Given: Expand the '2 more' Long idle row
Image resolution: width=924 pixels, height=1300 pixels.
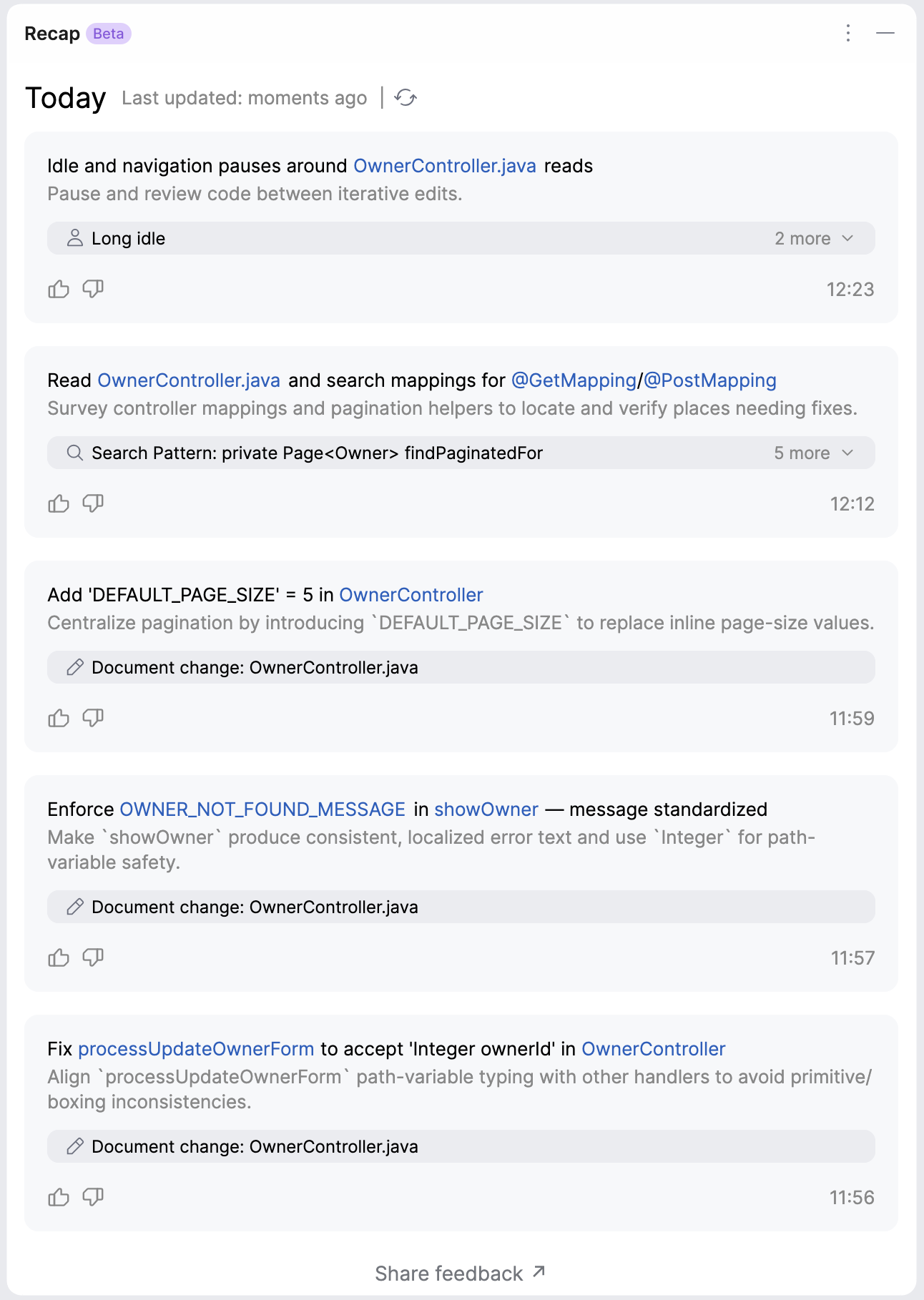Looking at the screenshot, I should pos(815,239).
